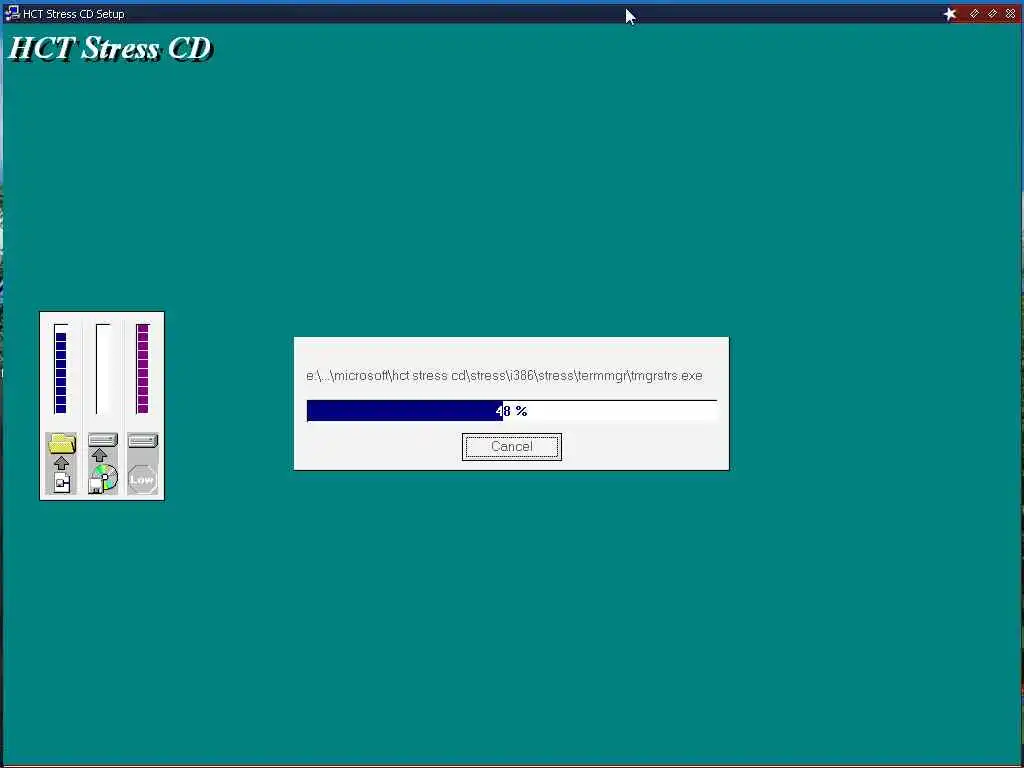Click the file path ending in tmgrstrs.exe
Screen dimensions: 1024x768
click(504, 376)
